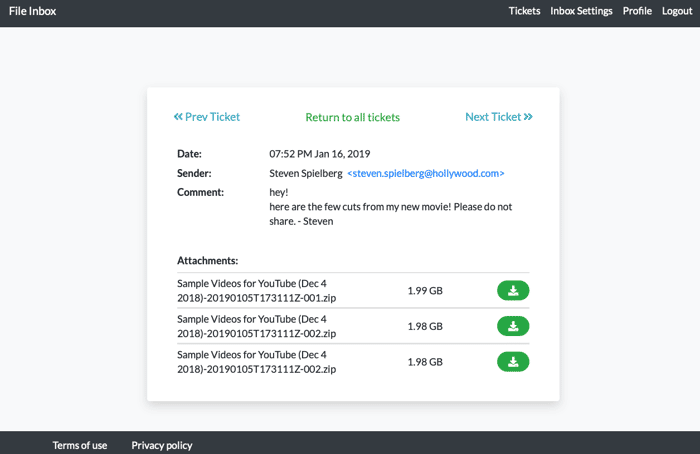Screen dimensions: 700x454
Task: Select the date text 07:52 PM Jan 16, 2019
Action: (320, 154)
